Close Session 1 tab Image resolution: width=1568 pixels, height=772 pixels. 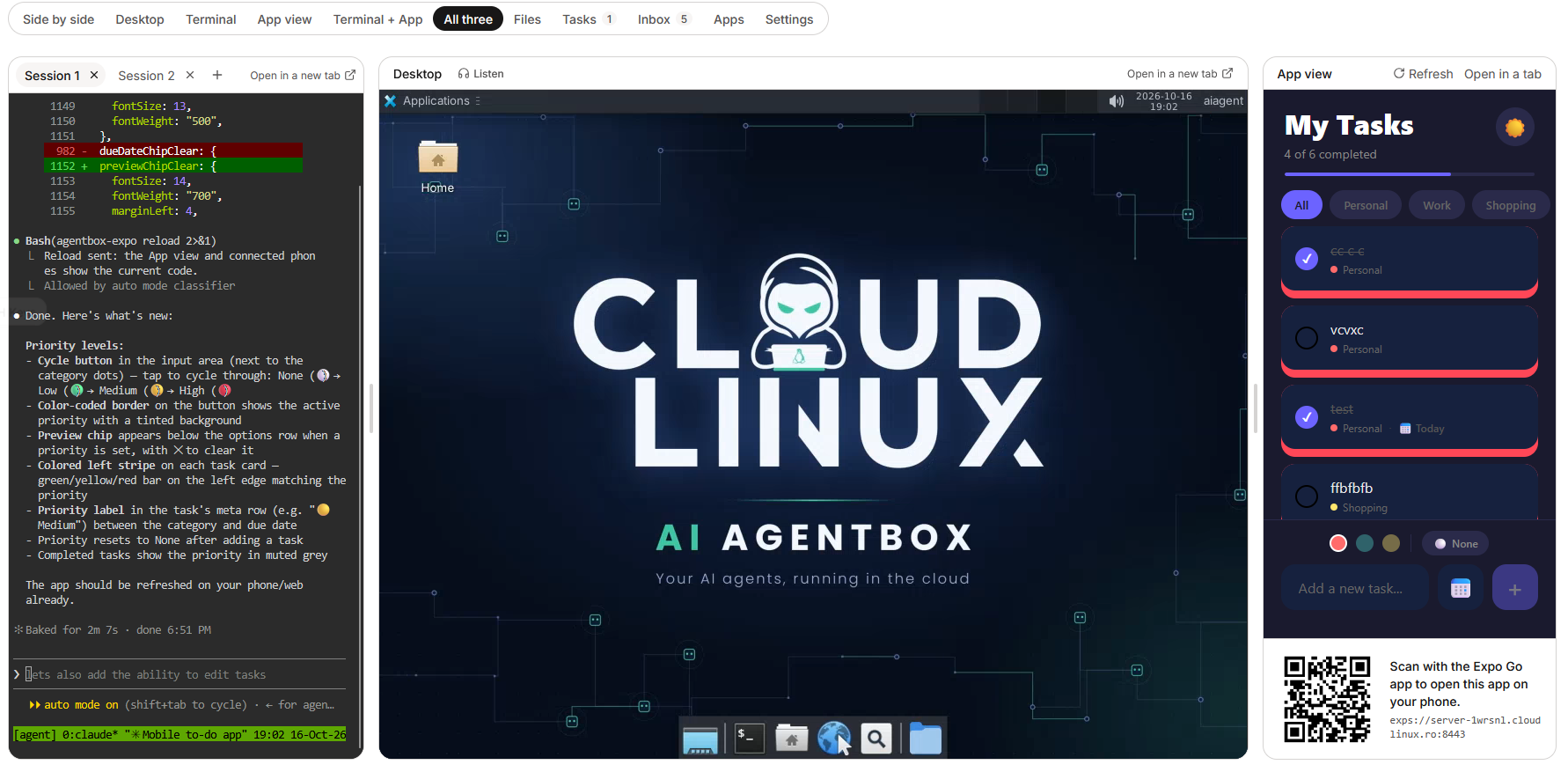click(x=94, y=75)
